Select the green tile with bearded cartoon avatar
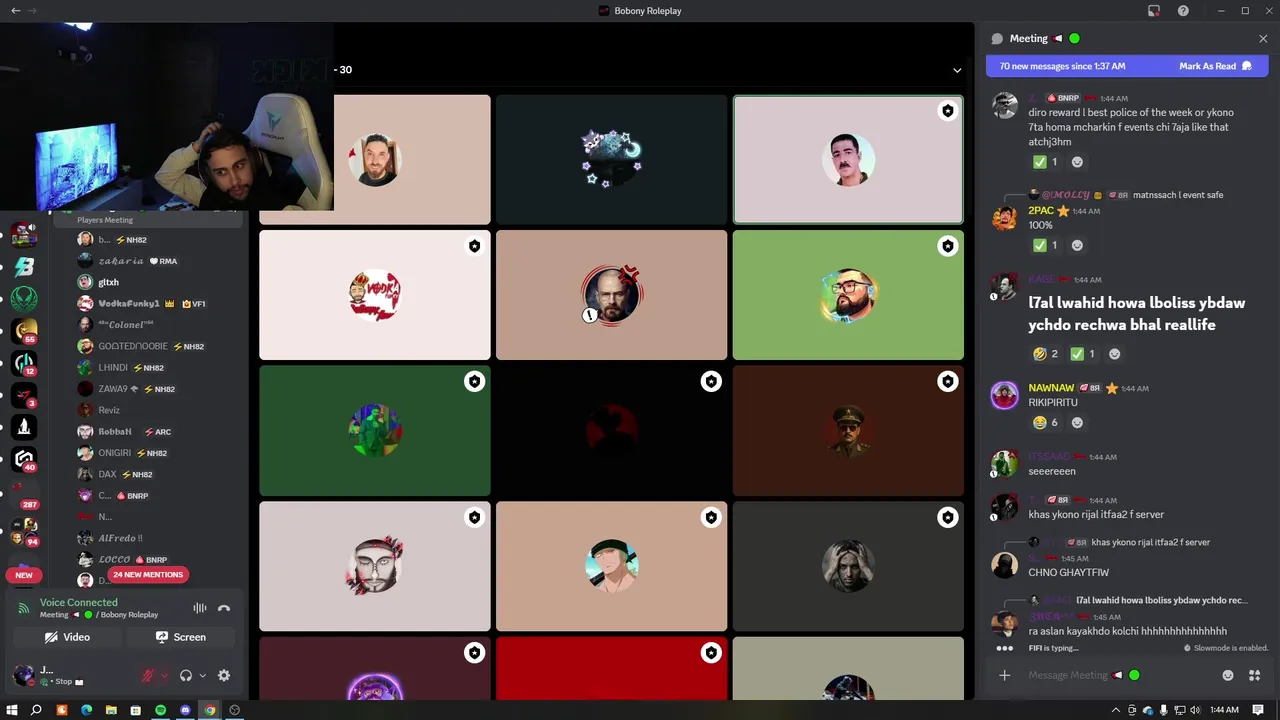 (x=848, y=295)
